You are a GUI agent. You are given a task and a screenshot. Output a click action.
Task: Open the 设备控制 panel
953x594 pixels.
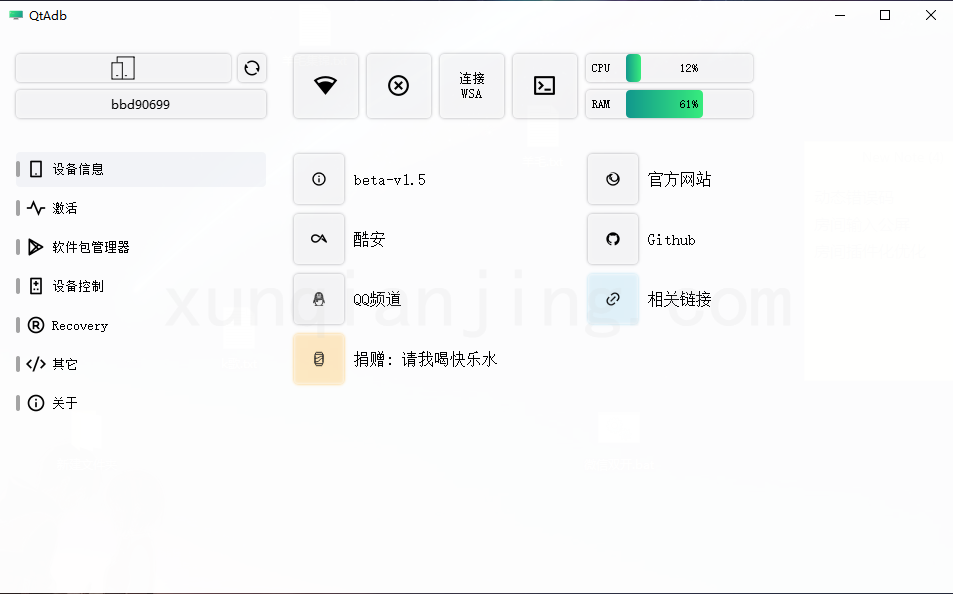pyautogui.click(x=140, y=286)
